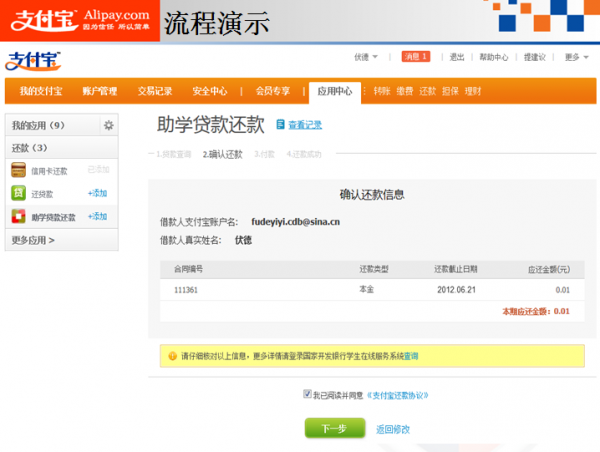Click the document icon beside 查看记录
The height and width of the screenshot is (452, 600).
click(280, 126)
